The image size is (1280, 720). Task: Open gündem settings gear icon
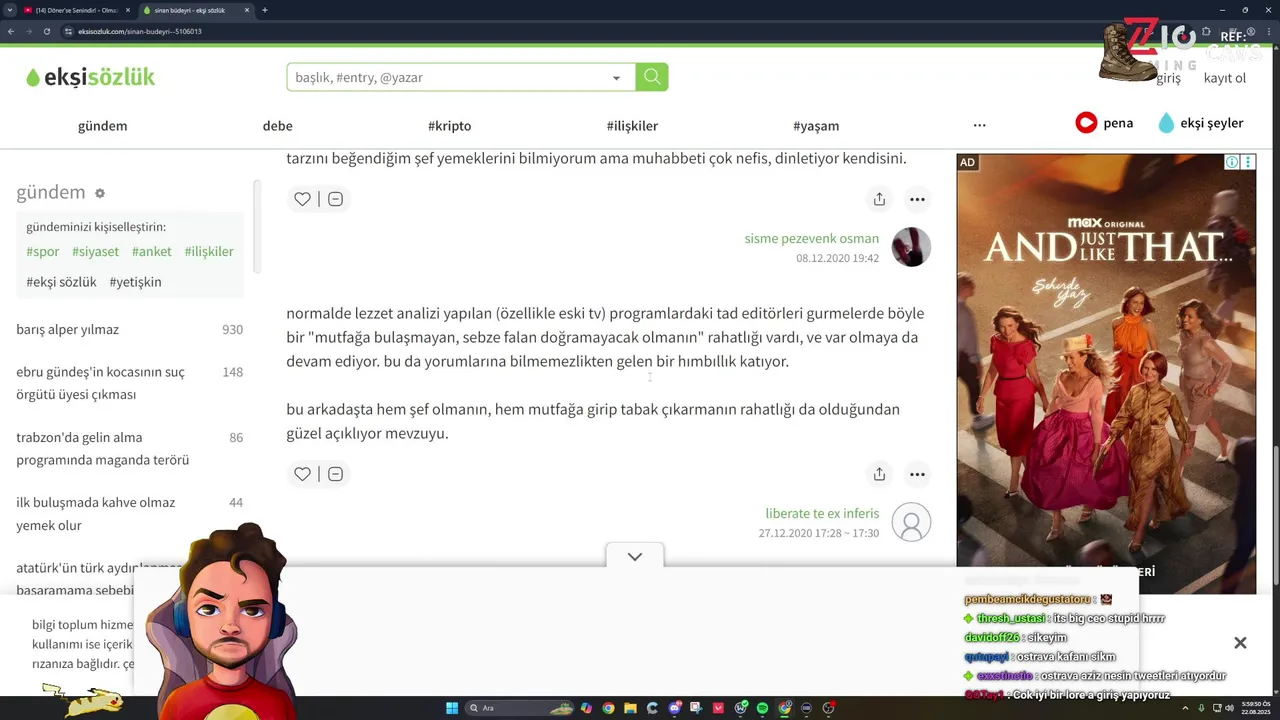coord(99,193)
